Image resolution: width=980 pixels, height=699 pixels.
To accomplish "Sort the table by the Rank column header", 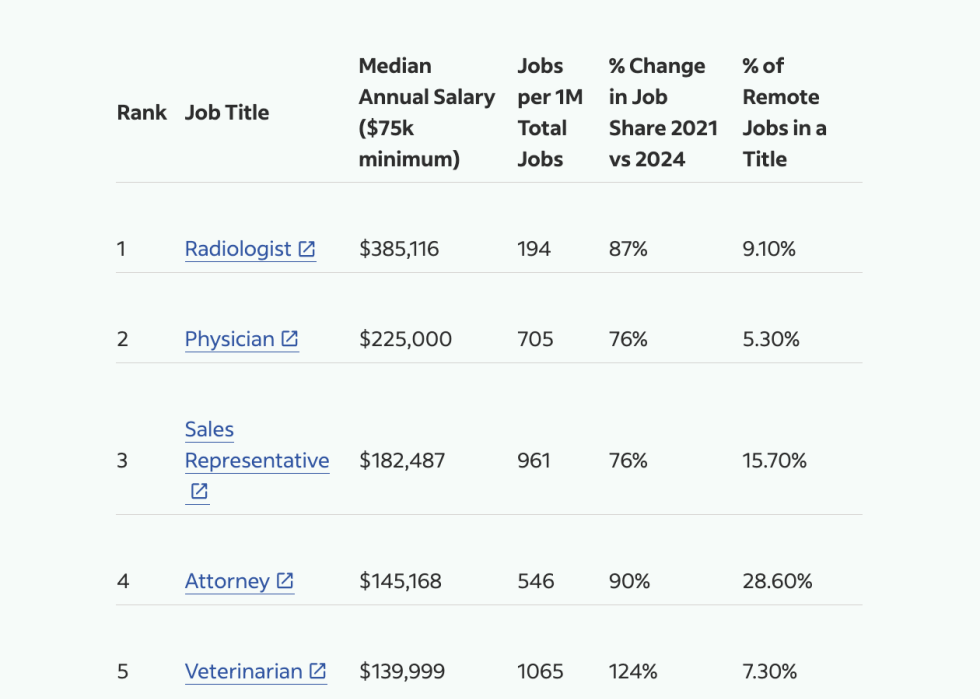I will pyautogui.click(x=141, y=112).
